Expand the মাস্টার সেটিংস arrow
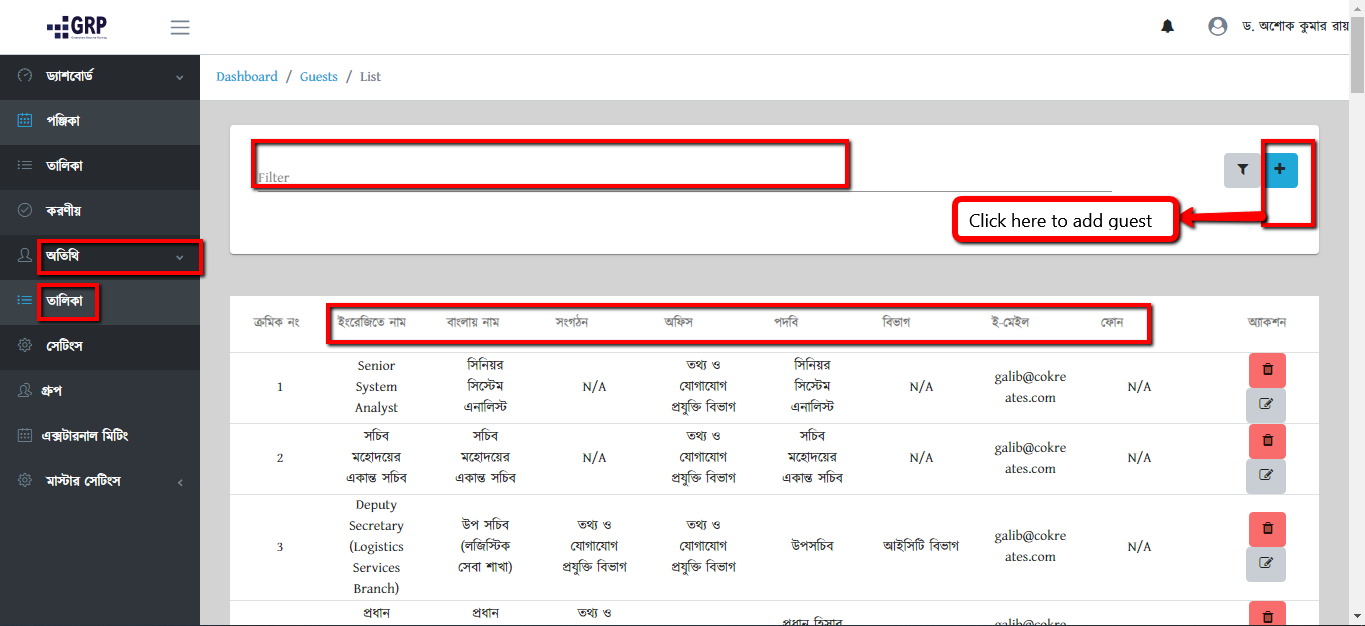This screenshot has height=626, width=1365. pos(180,482)
